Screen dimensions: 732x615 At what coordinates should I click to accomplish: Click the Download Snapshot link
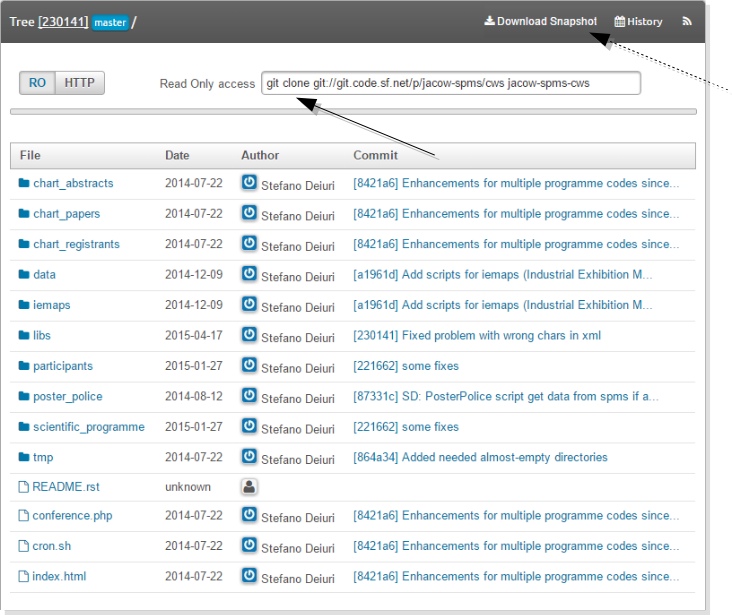pyautogui.click(x=541, y=21)
